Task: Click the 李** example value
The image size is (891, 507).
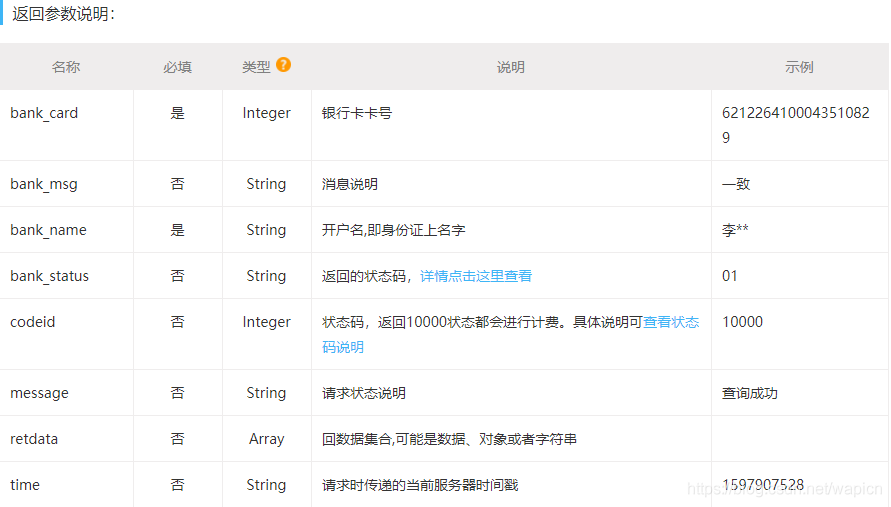Action: coord(735,230)
